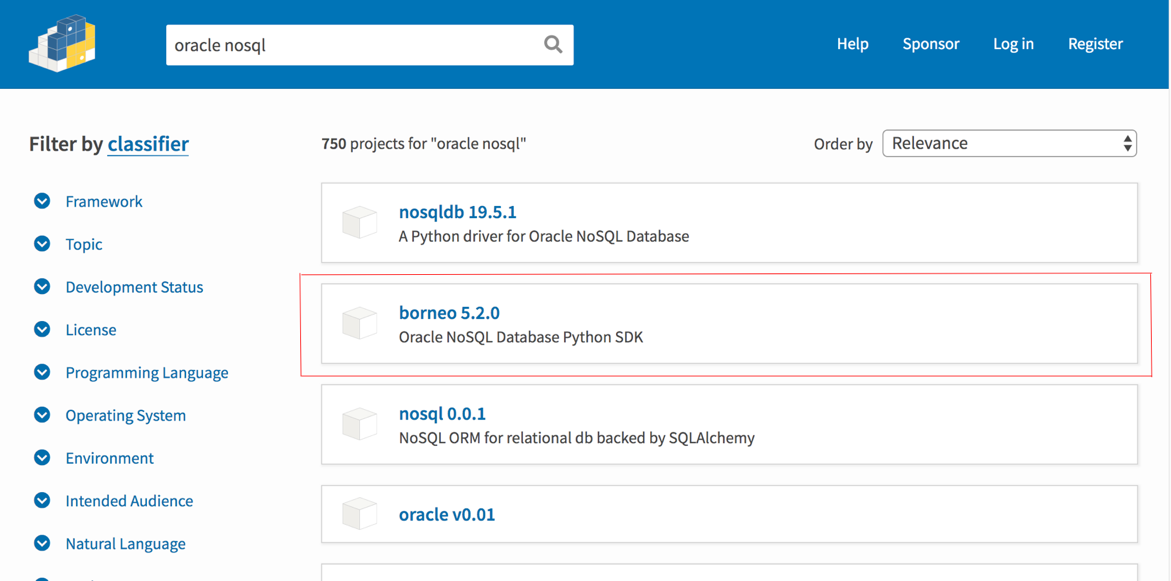Open the Order by Relevance dropdown
Screen dimensions: 1171x581
[1009, 143]
